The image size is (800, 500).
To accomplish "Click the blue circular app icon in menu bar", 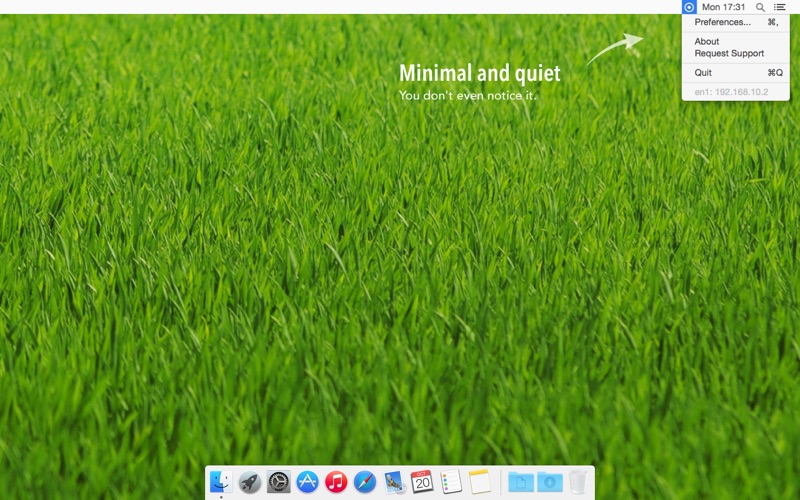I will [x=689, y=7].
